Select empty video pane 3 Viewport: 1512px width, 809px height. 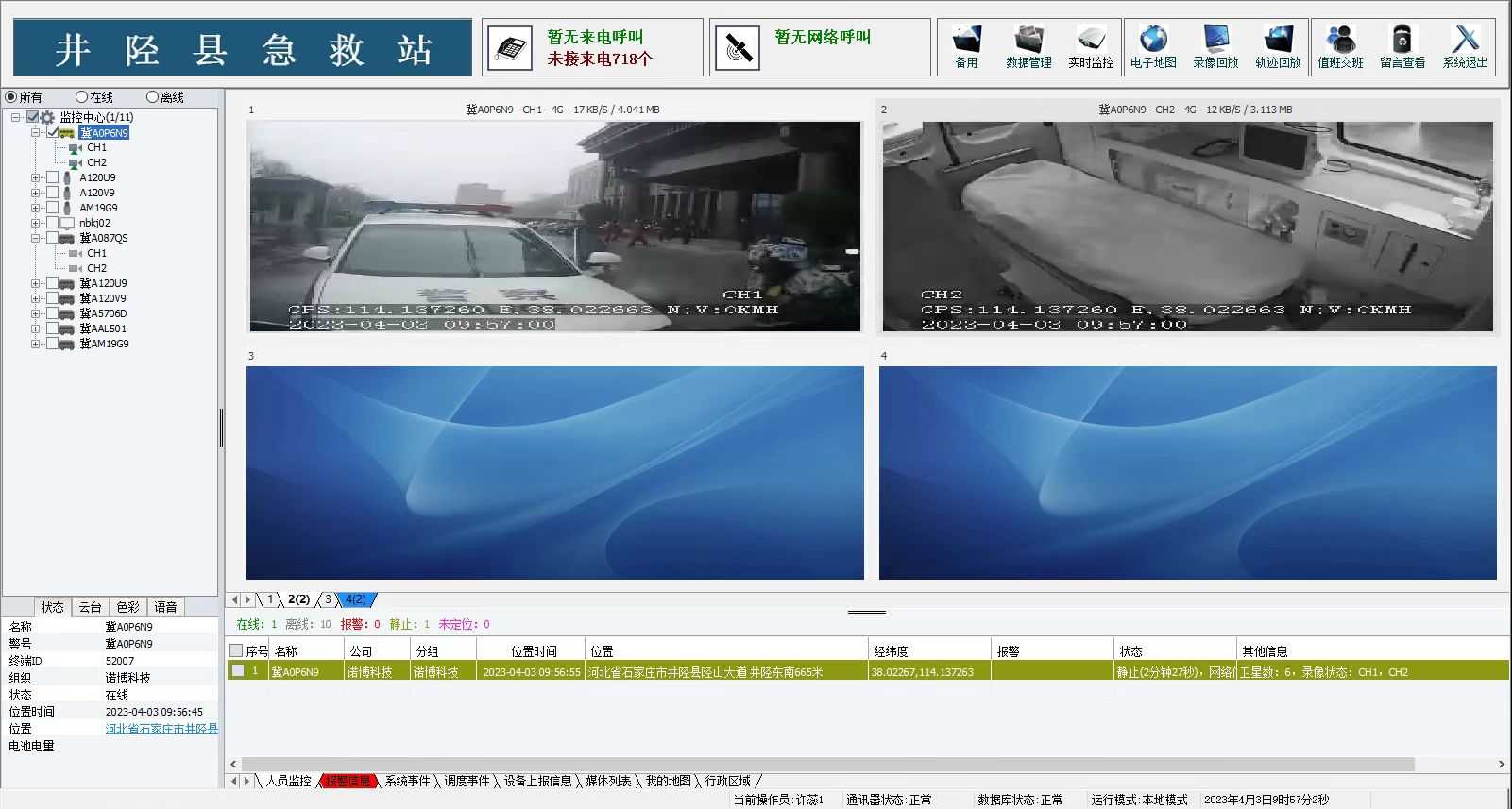pyautogui.click(x=555, y=473)
